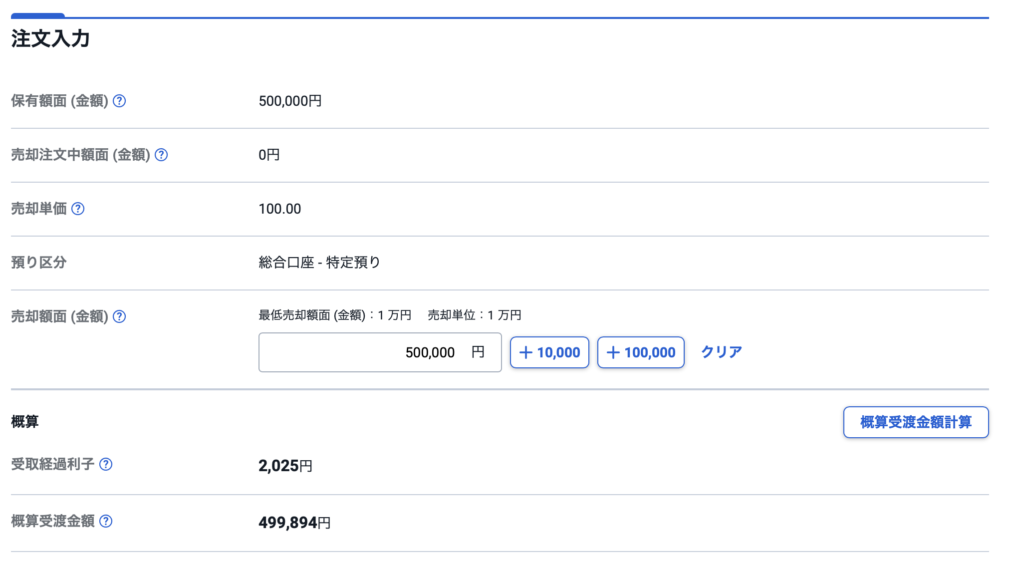The height and width of the screenshot is (570, 1024).
Task: Show help for 概算受渡金額 label
Action: coord(106,521)
